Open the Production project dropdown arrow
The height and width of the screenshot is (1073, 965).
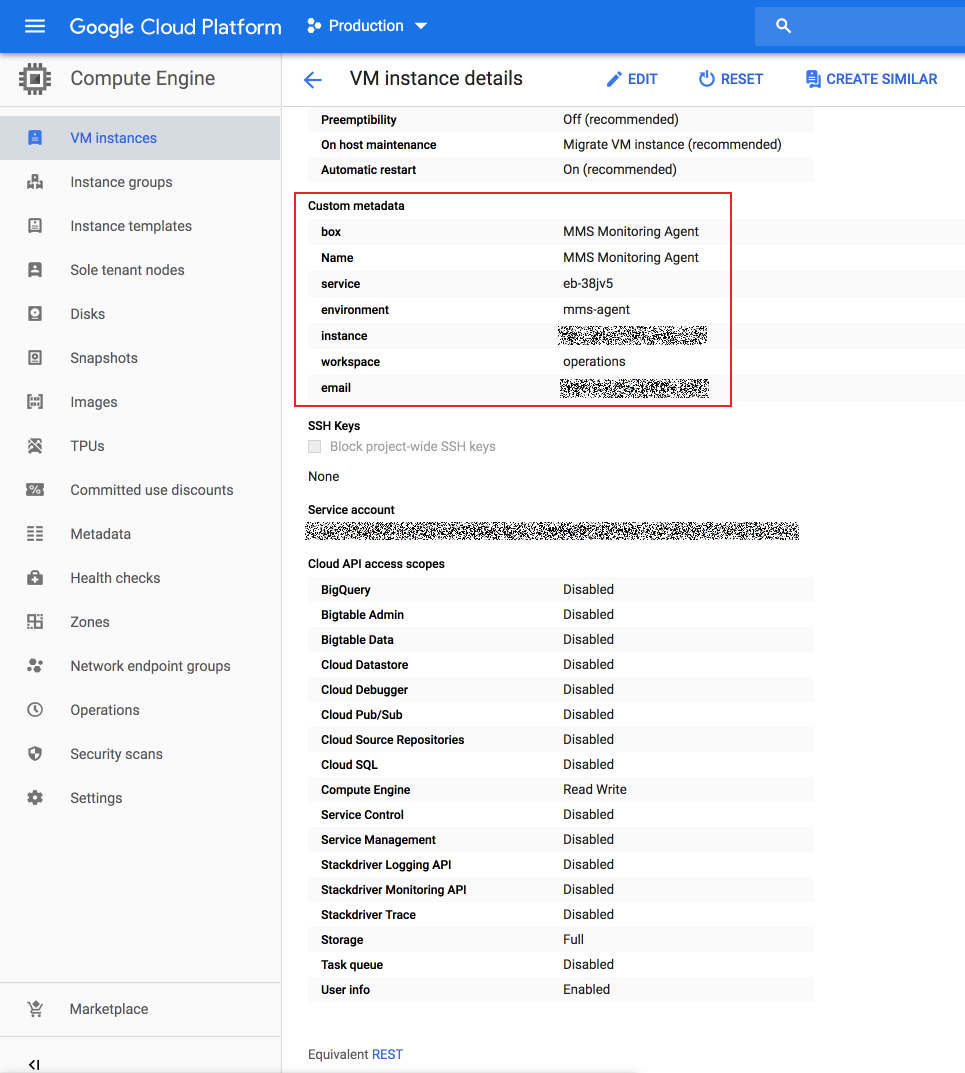421,26
